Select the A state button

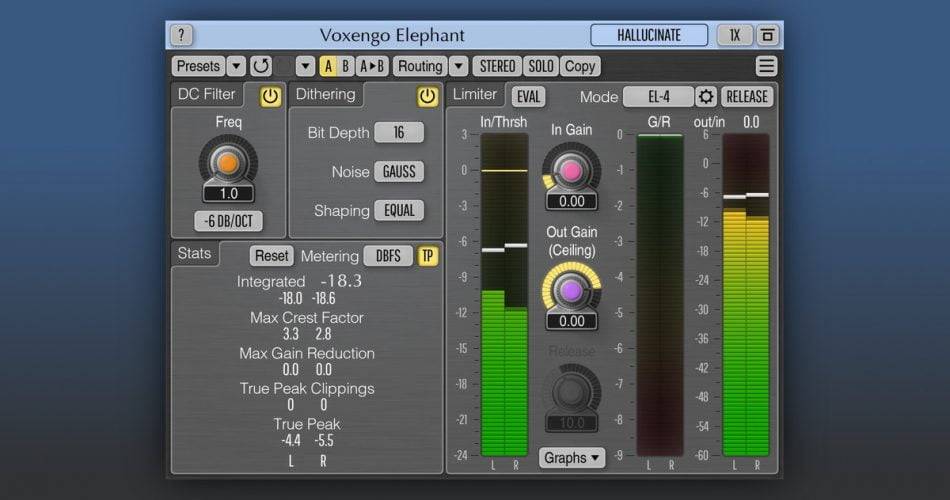(x=328, y=66)
